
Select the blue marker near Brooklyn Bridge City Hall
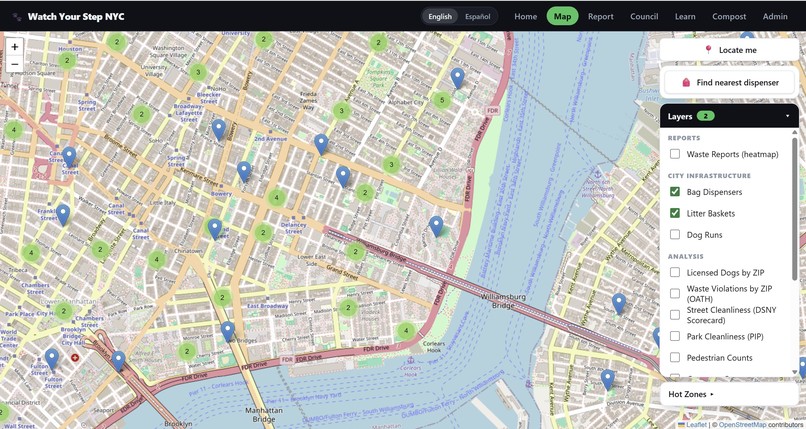(x=118, y=361)
